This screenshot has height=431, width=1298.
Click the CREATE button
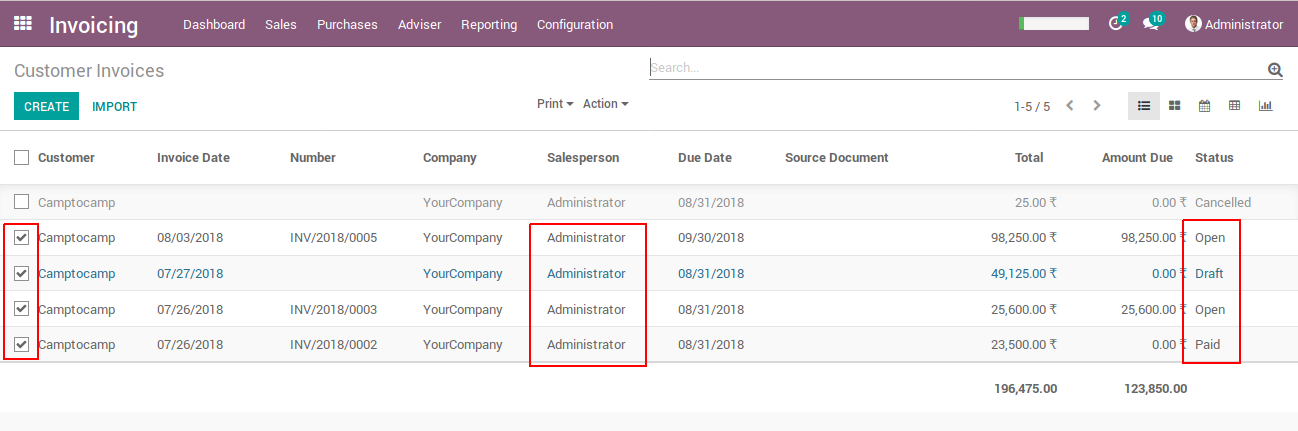(46, 106)
